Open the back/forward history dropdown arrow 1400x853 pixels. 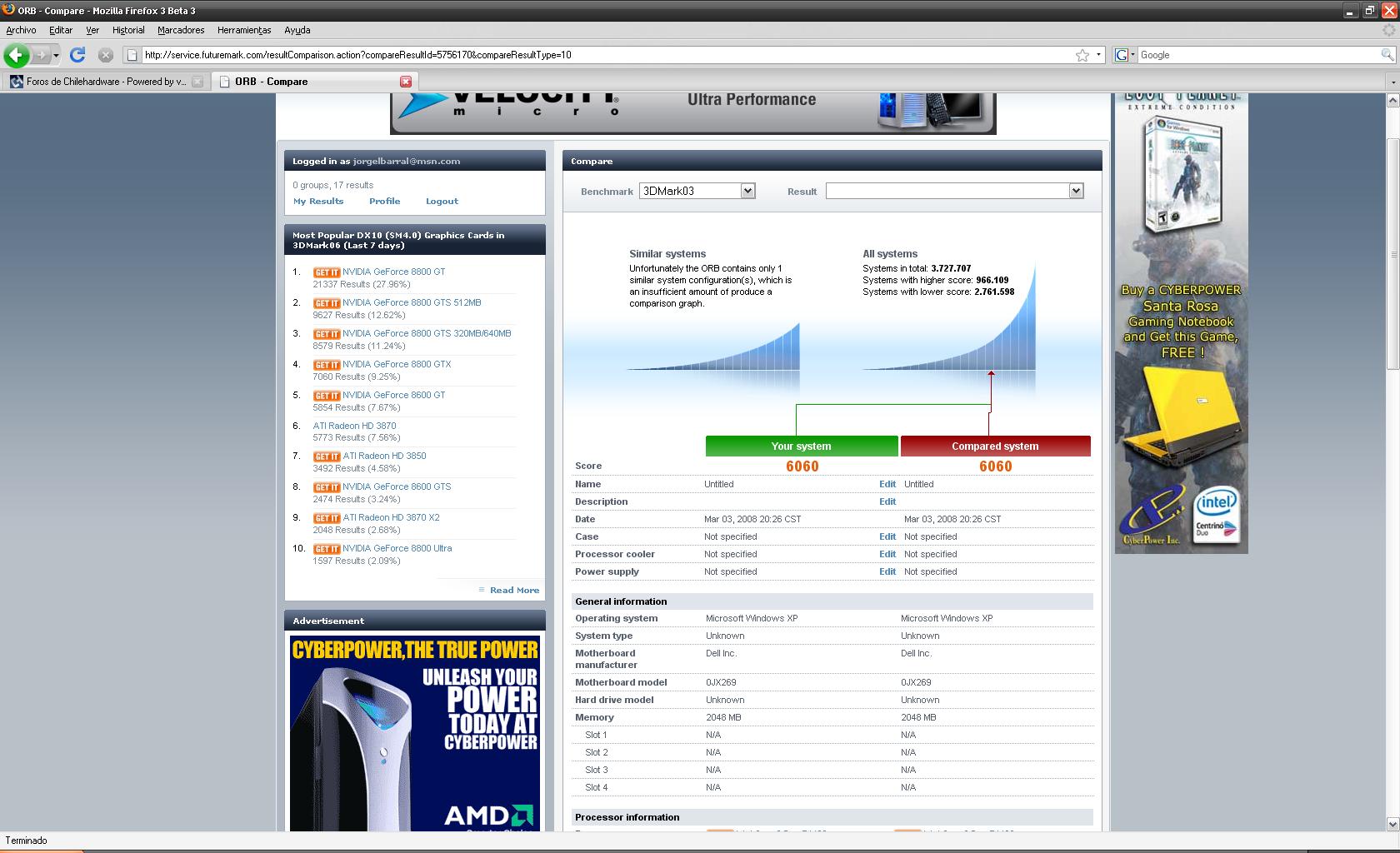(56, 55)
